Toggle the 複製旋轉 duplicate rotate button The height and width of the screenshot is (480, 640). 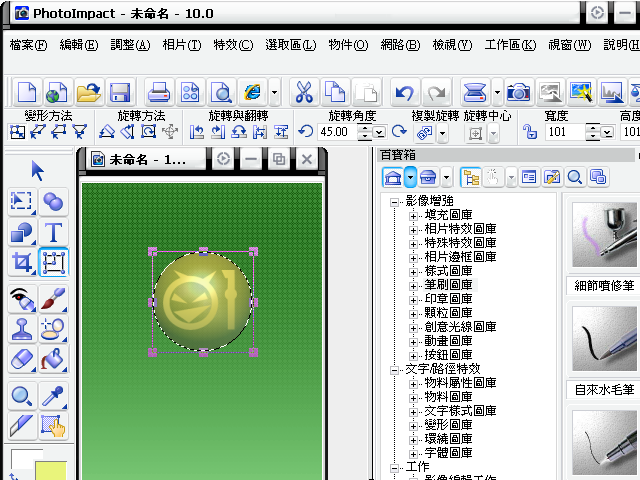[424, 133]
